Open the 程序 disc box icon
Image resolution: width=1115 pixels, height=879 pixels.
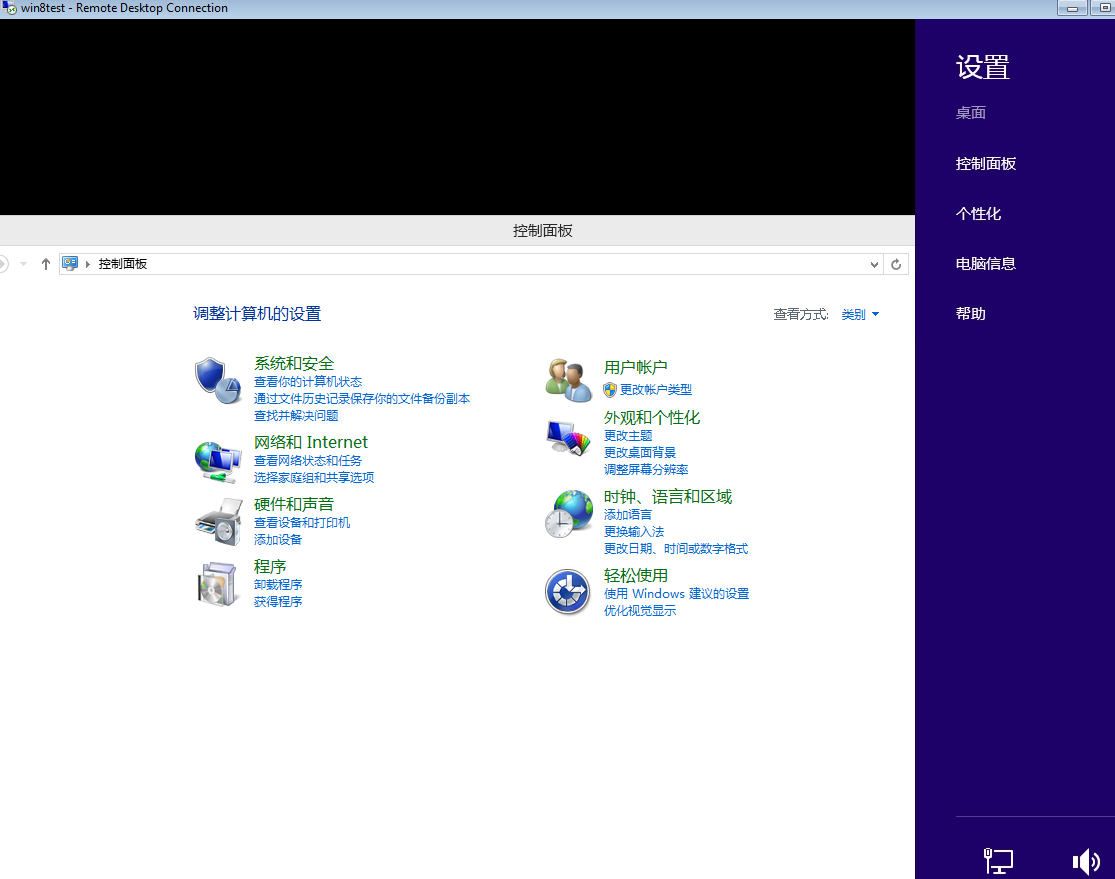point(218,584)
